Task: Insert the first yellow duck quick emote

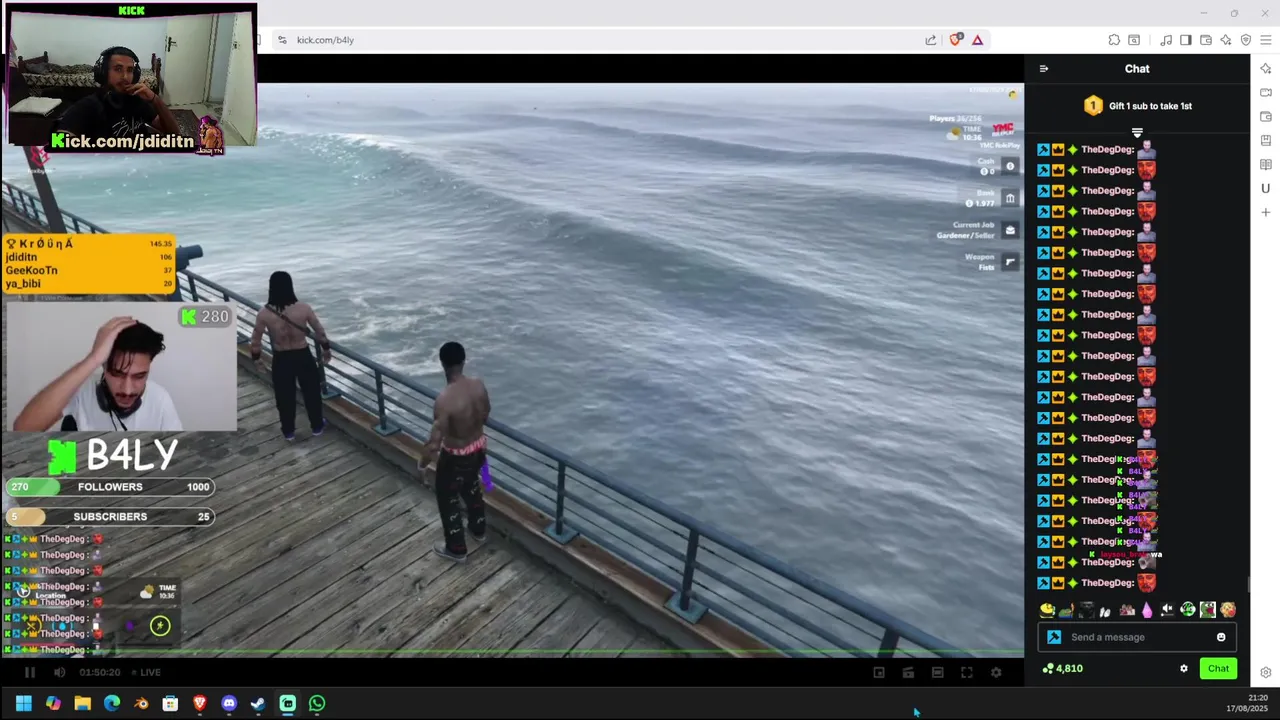Action: pyautogui.click(x=1047, y=610)
